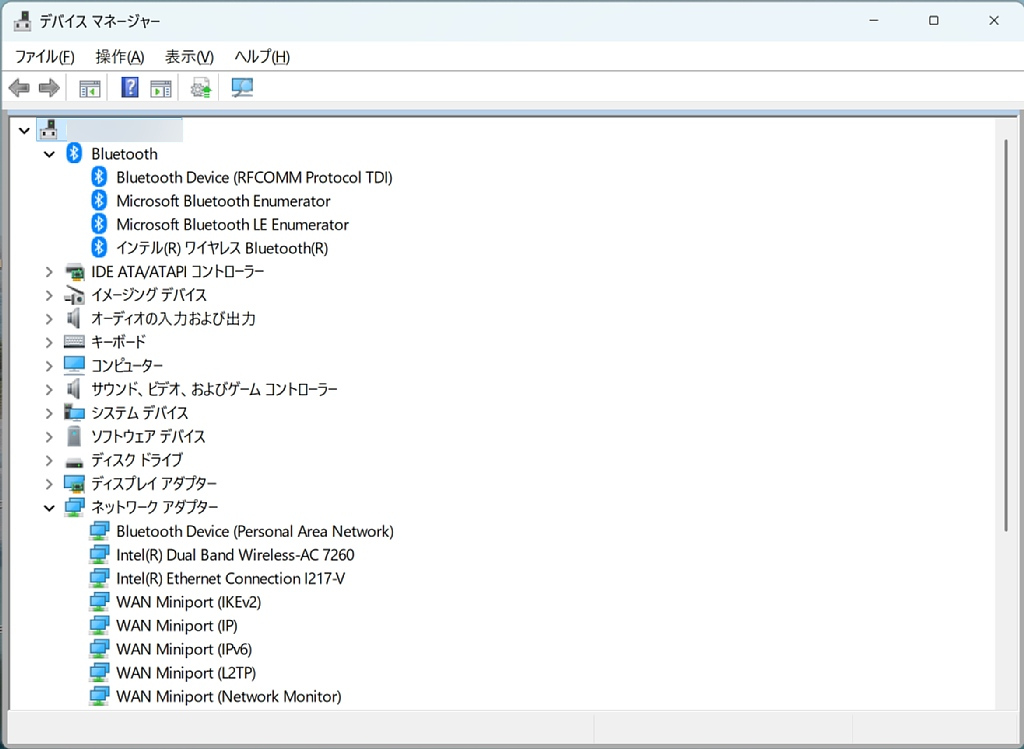Image resolution: width=1024 pixels, height=749 pixels.
Task: Click the Bluetooth Device RFCOMM icon
Action: click(x=99, y=177)
